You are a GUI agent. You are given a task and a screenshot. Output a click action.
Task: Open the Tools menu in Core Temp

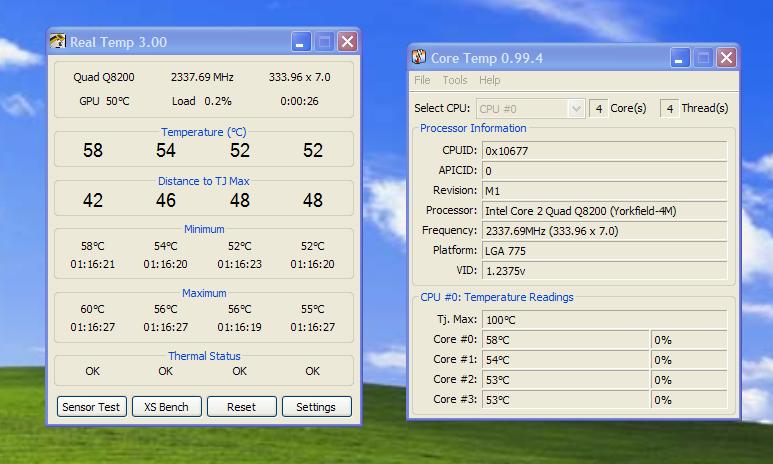(455, 80)
